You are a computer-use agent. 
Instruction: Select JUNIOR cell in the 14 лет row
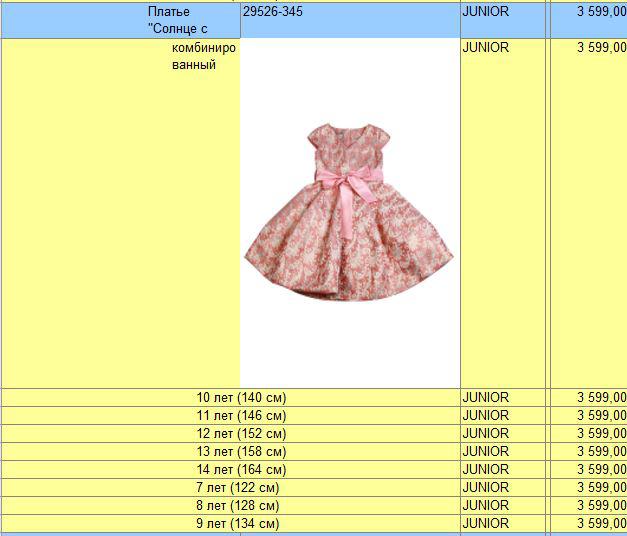502,470
